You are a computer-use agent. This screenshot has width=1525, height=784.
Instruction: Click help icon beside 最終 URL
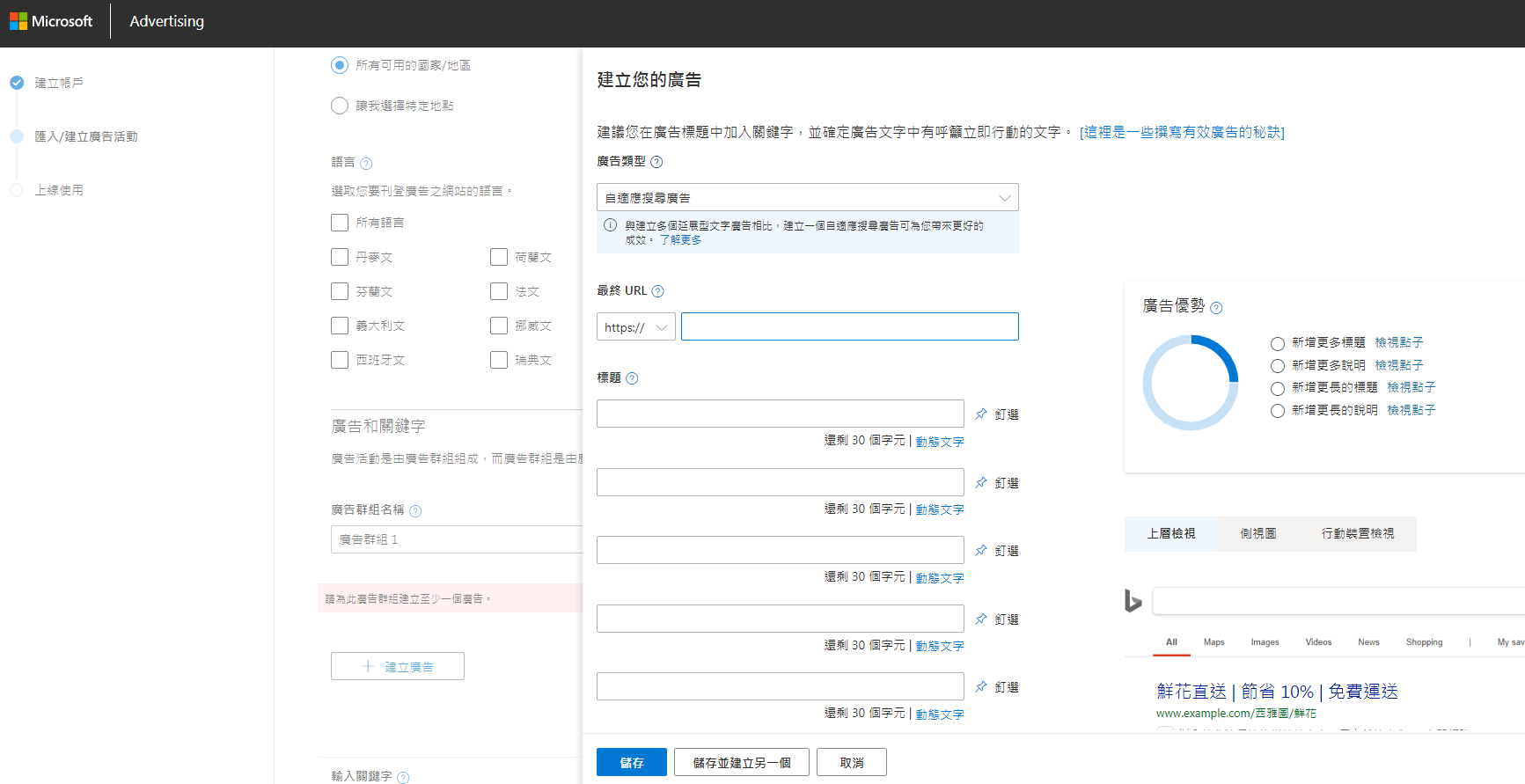[657, 291]
